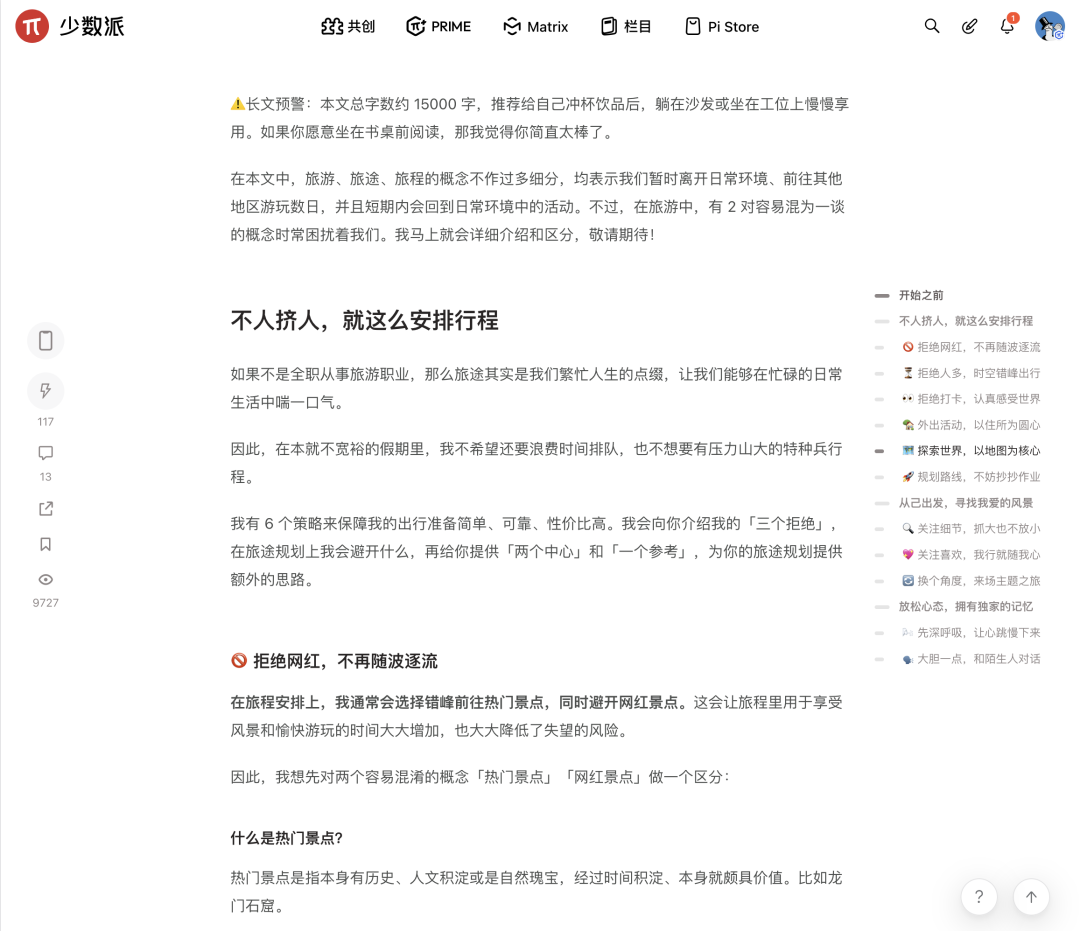Click the 13 comment count

coord(45,477)
